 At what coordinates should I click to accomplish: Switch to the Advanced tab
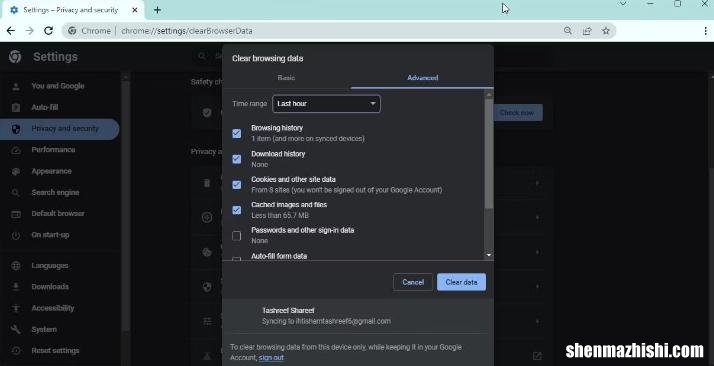tap(423, 78)
